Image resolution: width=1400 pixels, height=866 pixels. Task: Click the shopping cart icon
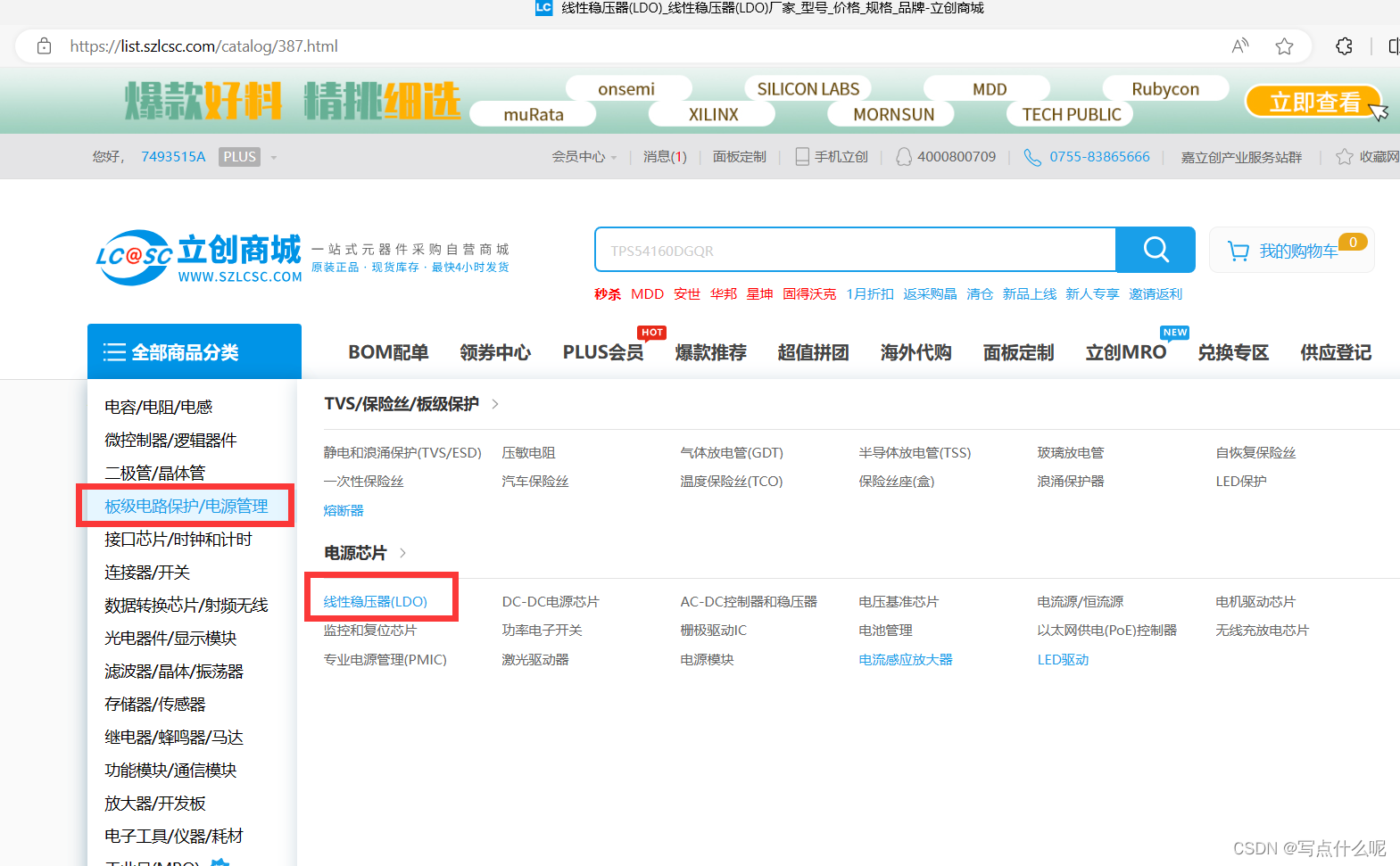pos(1238,252)
